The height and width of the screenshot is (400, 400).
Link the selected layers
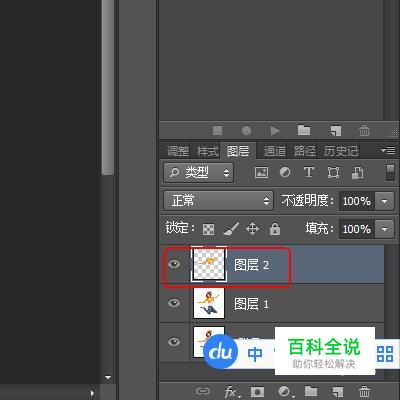[x=203, y=391]
